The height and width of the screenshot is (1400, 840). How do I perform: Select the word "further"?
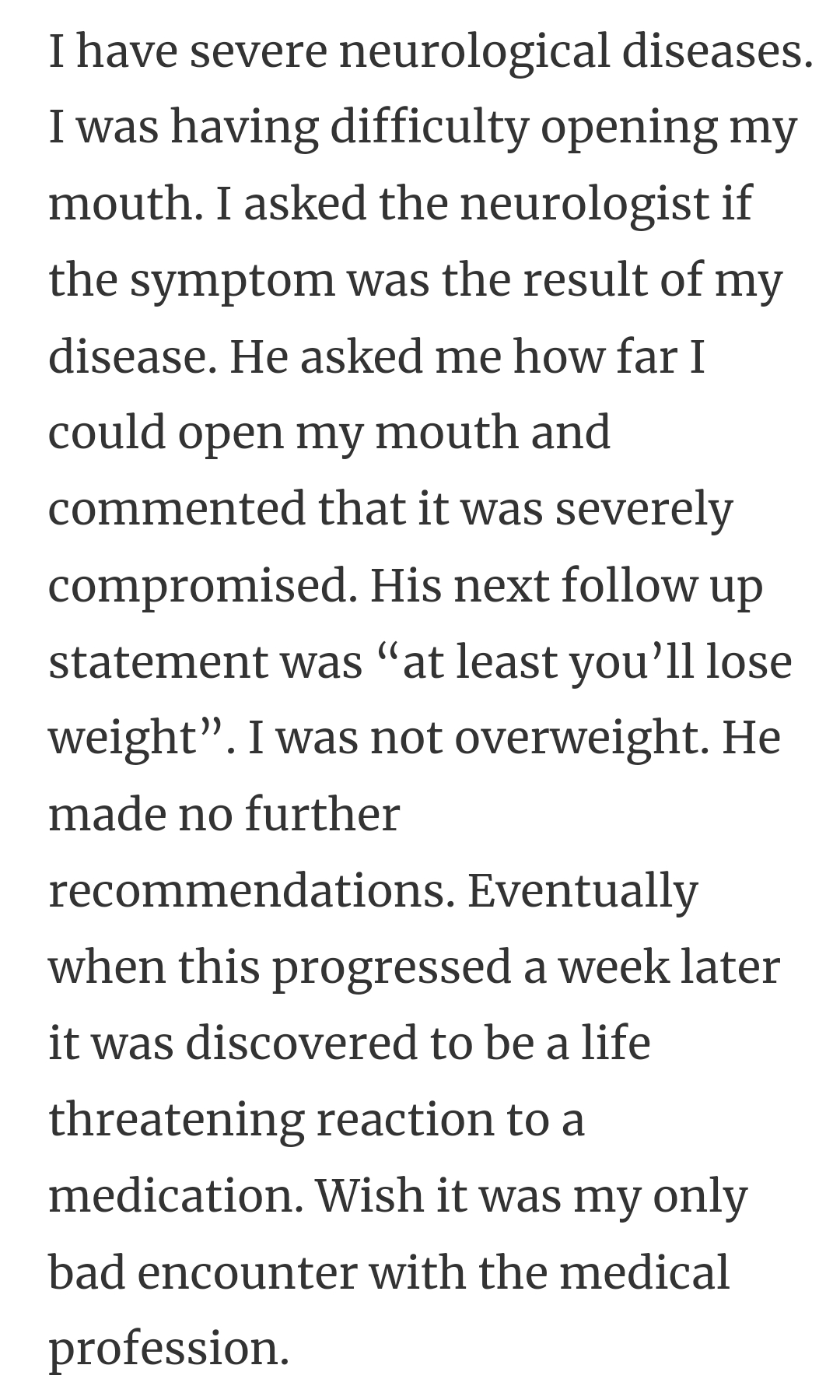tap(322, 814)
